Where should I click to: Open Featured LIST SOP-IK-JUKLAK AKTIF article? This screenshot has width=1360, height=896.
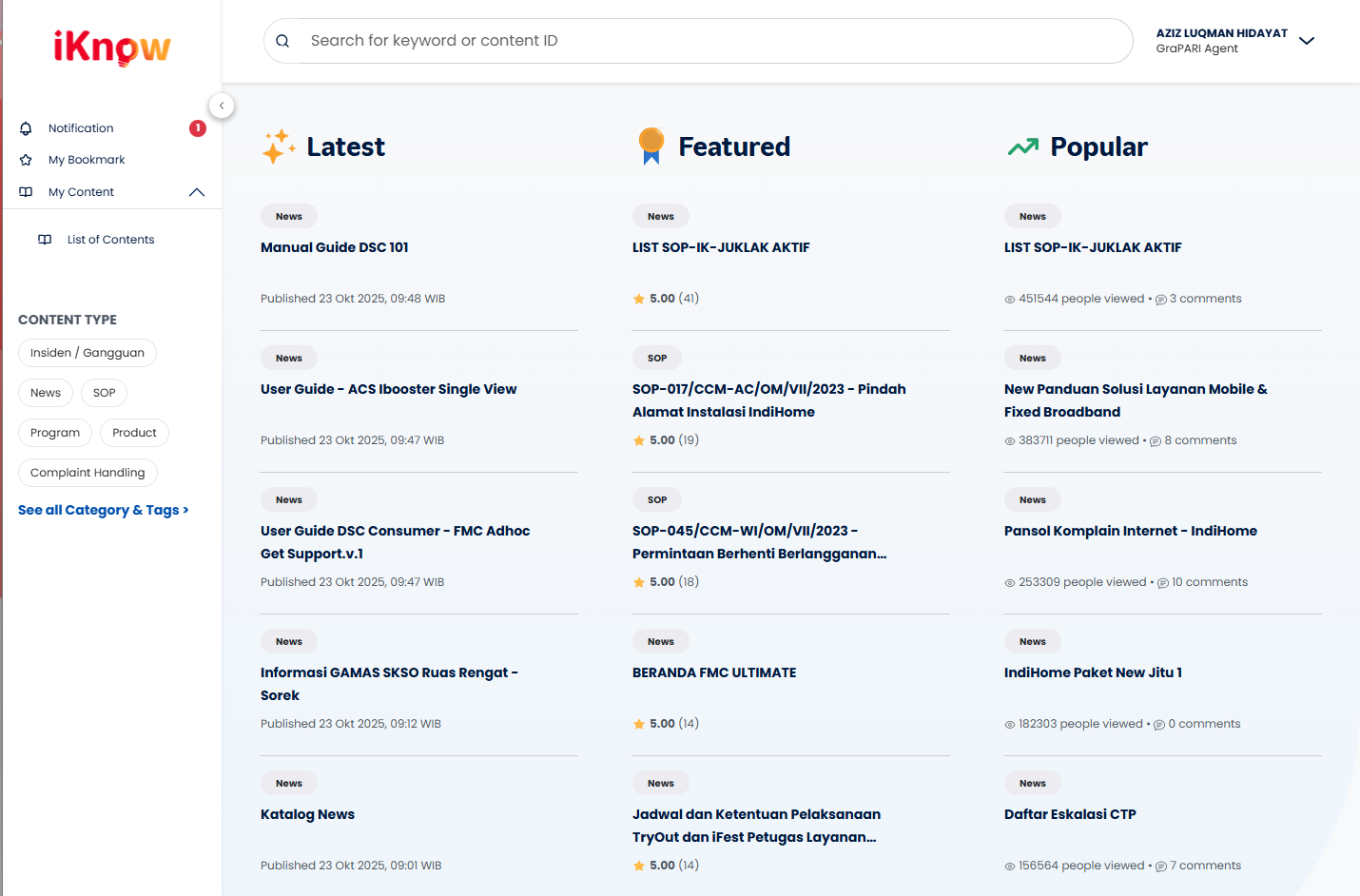[x=721, y=247]
